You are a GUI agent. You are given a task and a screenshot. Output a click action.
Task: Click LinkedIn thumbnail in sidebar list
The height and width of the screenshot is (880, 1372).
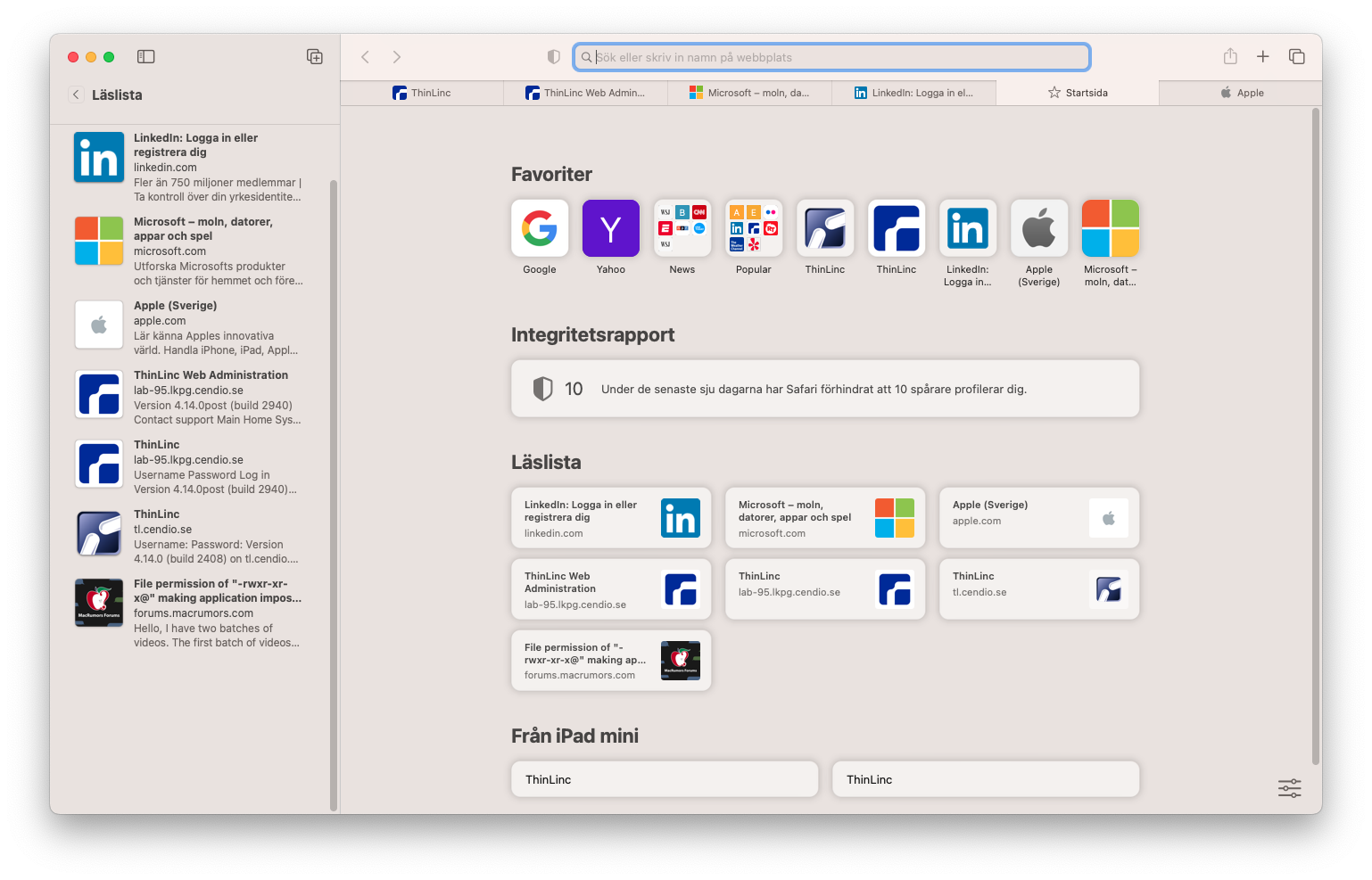tap(99, 157)
